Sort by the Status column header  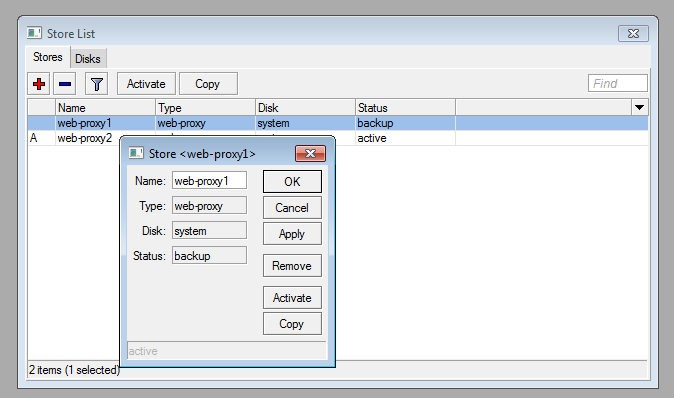coord(405,107)
